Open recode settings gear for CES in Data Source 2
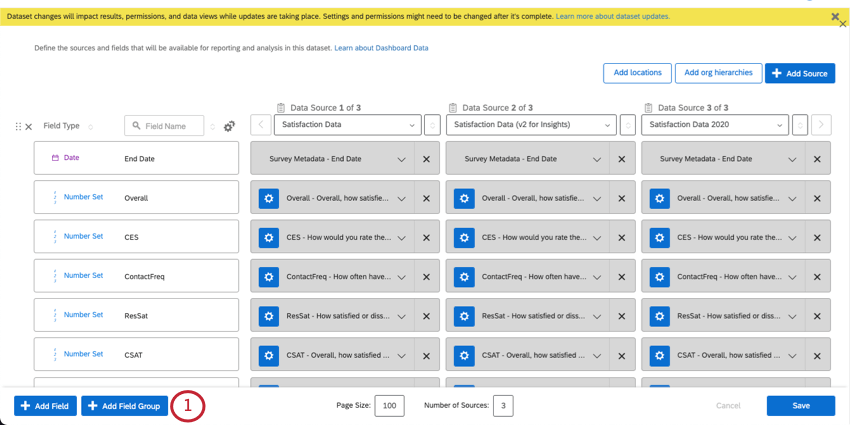850x425 pixels. click(464, 238)
